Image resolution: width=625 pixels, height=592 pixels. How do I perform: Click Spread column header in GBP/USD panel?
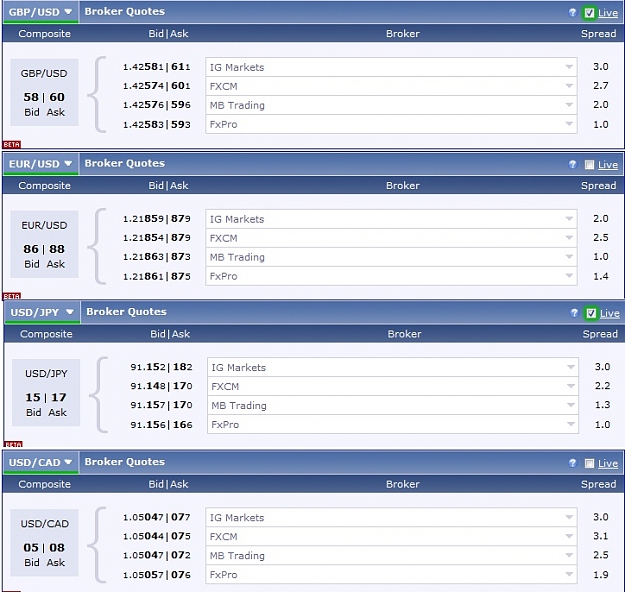598,33
